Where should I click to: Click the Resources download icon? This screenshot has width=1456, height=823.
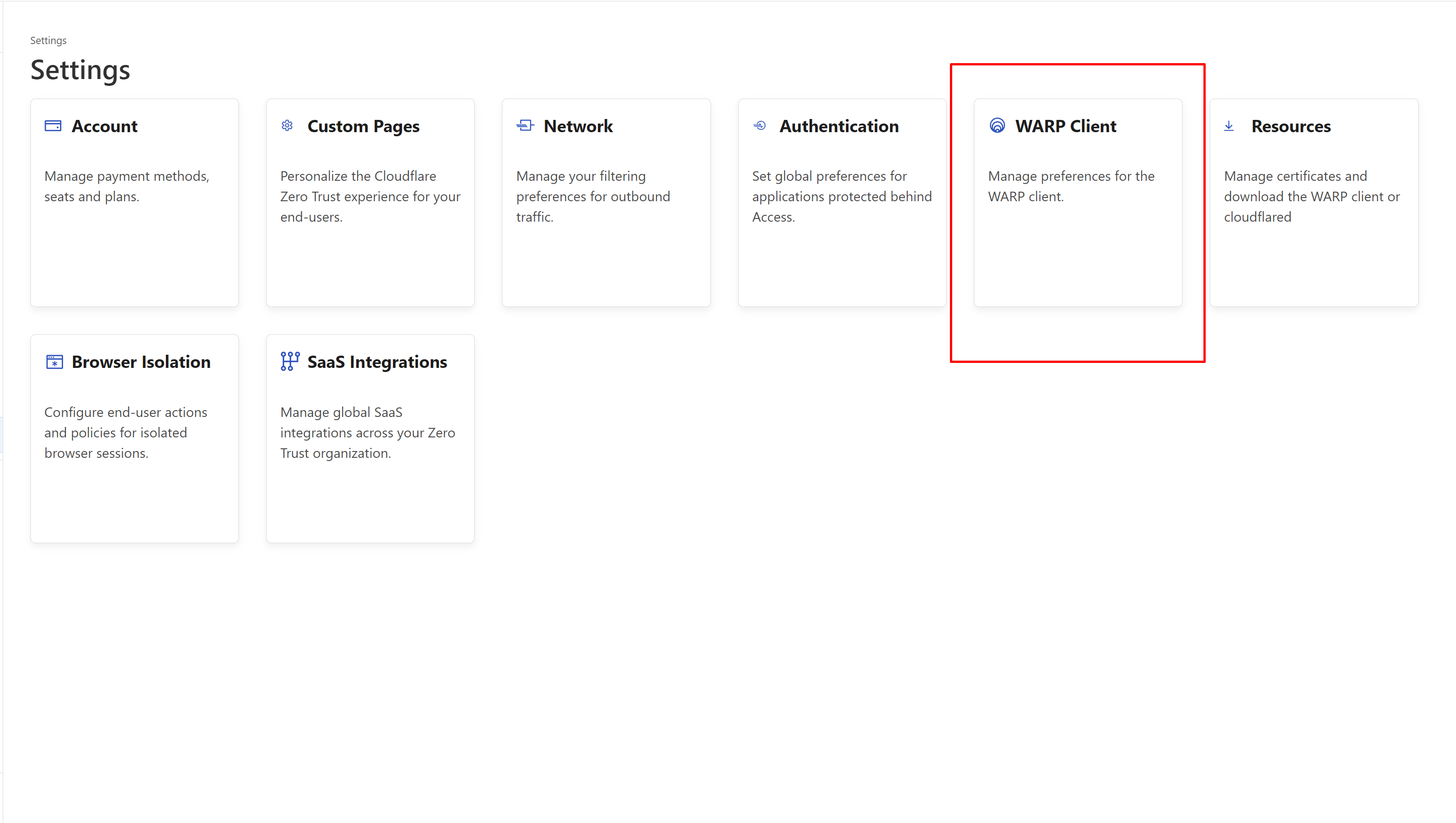(x=1229, y=126)
